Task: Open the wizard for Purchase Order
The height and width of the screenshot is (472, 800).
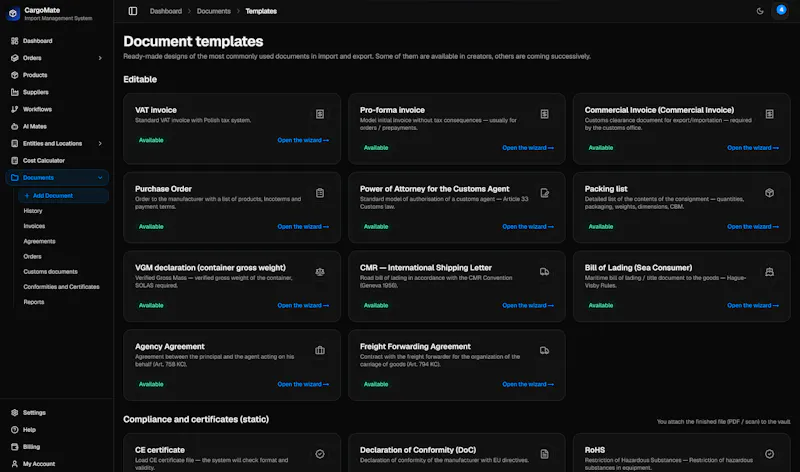Action: [x=303, y=227]
